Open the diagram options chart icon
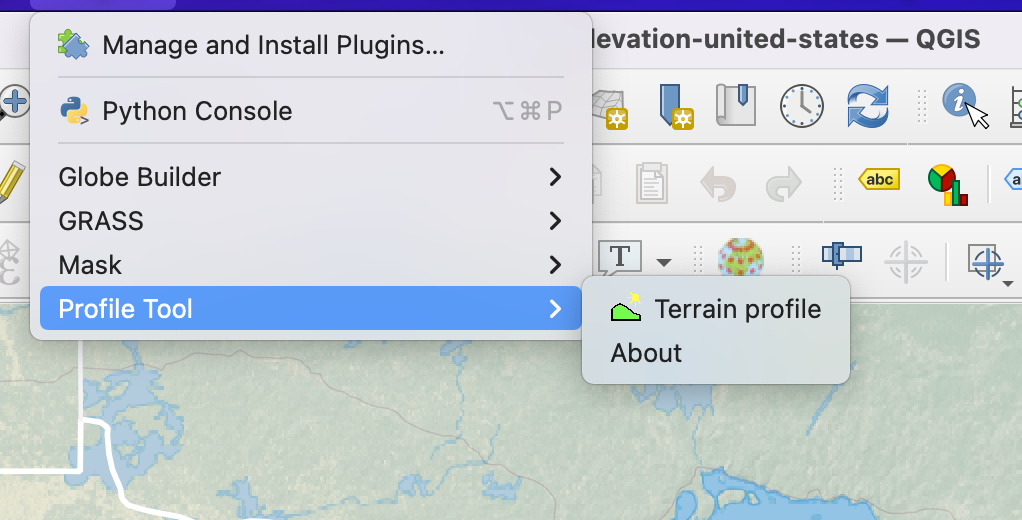Image resolution: width=1022 pixels, height=520 pixels. point(947,185)
